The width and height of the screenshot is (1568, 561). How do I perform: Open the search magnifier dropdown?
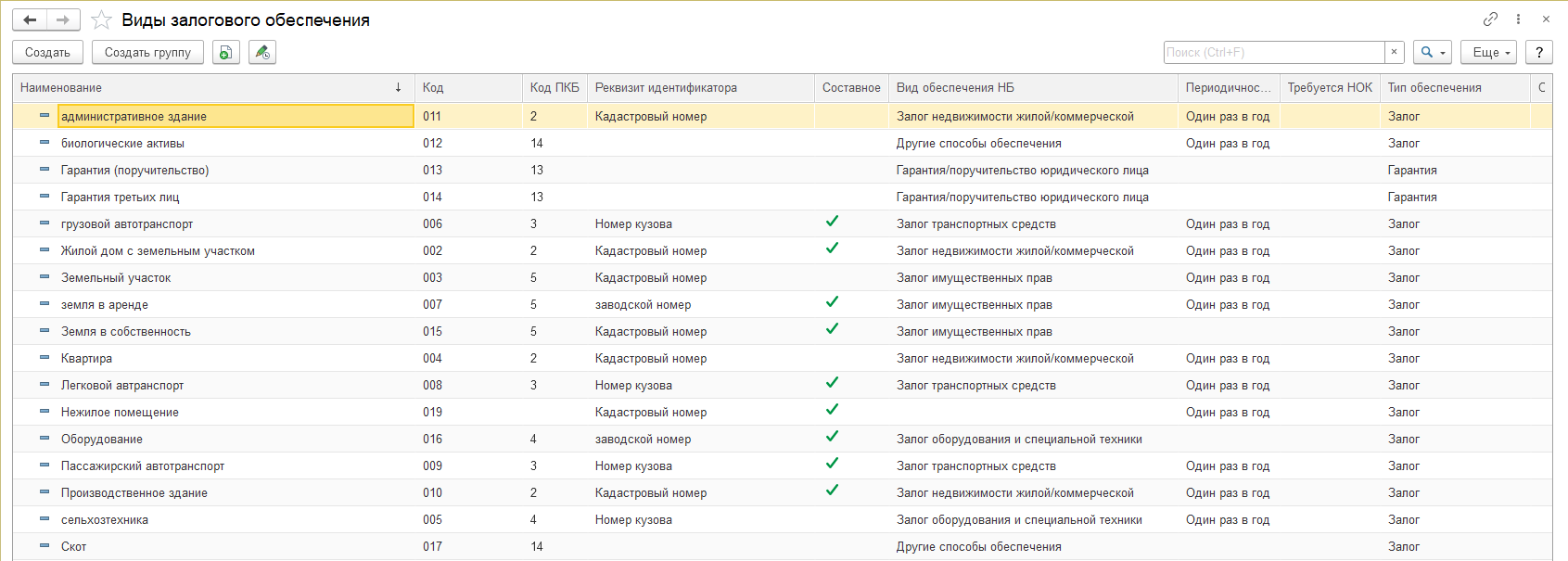pyautogui.click(x=1433, y=53)
